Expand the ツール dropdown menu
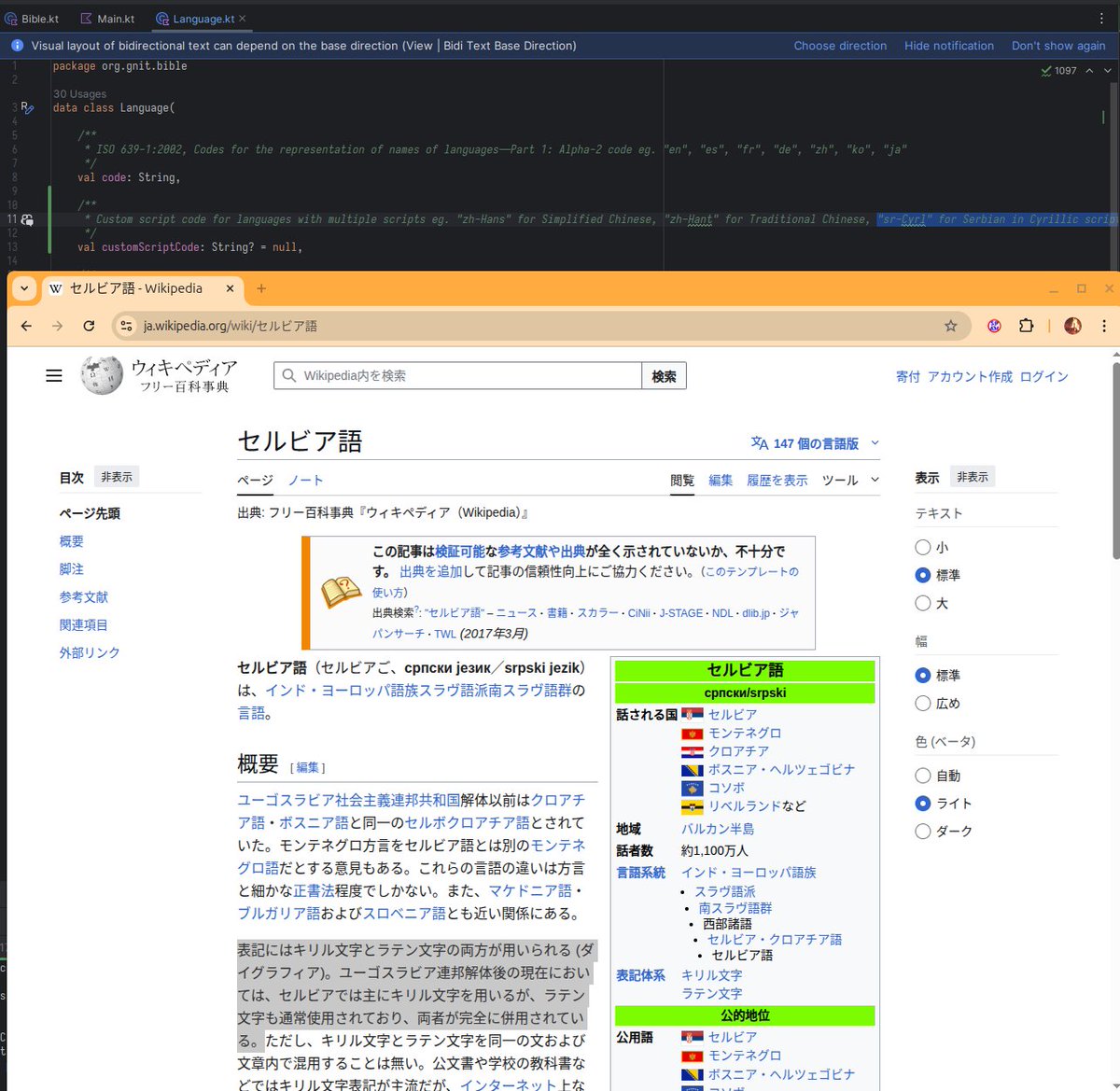The width and height of the screenshot is (1120, 1091). [x=850, y=480]
